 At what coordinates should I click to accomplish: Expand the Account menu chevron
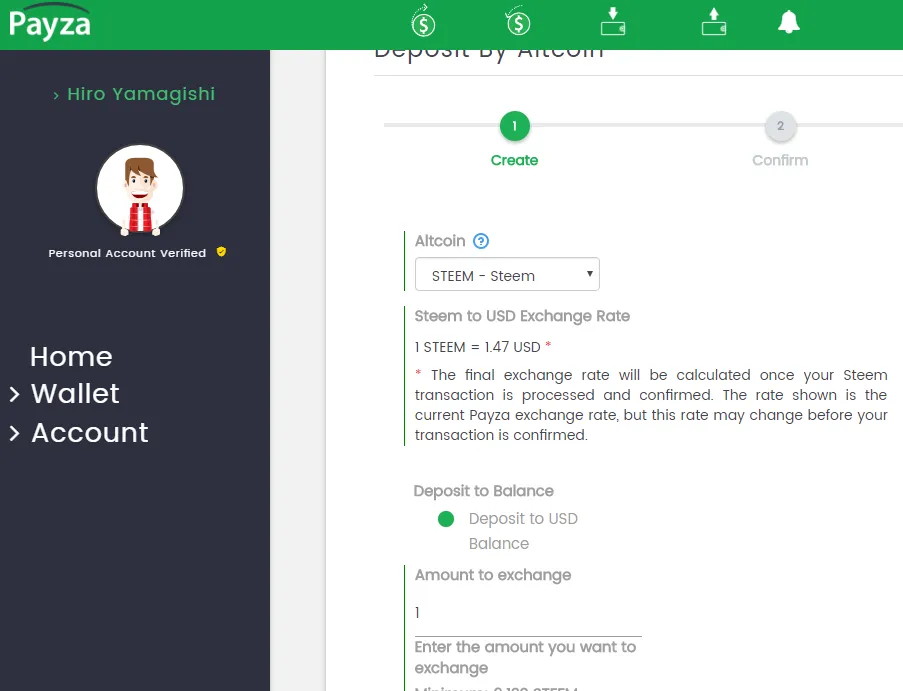coord(14,433)
